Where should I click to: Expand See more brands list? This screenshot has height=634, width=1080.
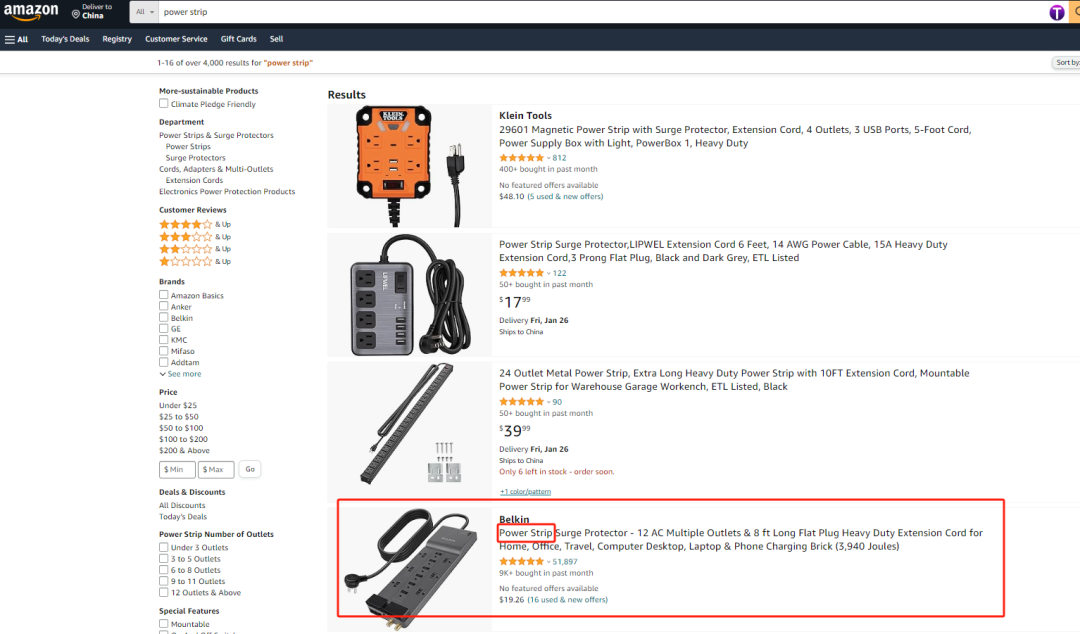[x=181, y=374]
